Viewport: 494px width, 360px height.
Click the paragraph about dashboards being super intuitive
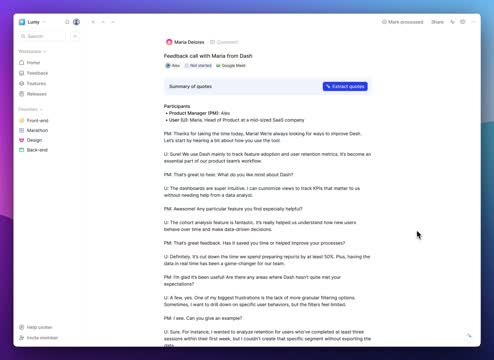point(262,192)
